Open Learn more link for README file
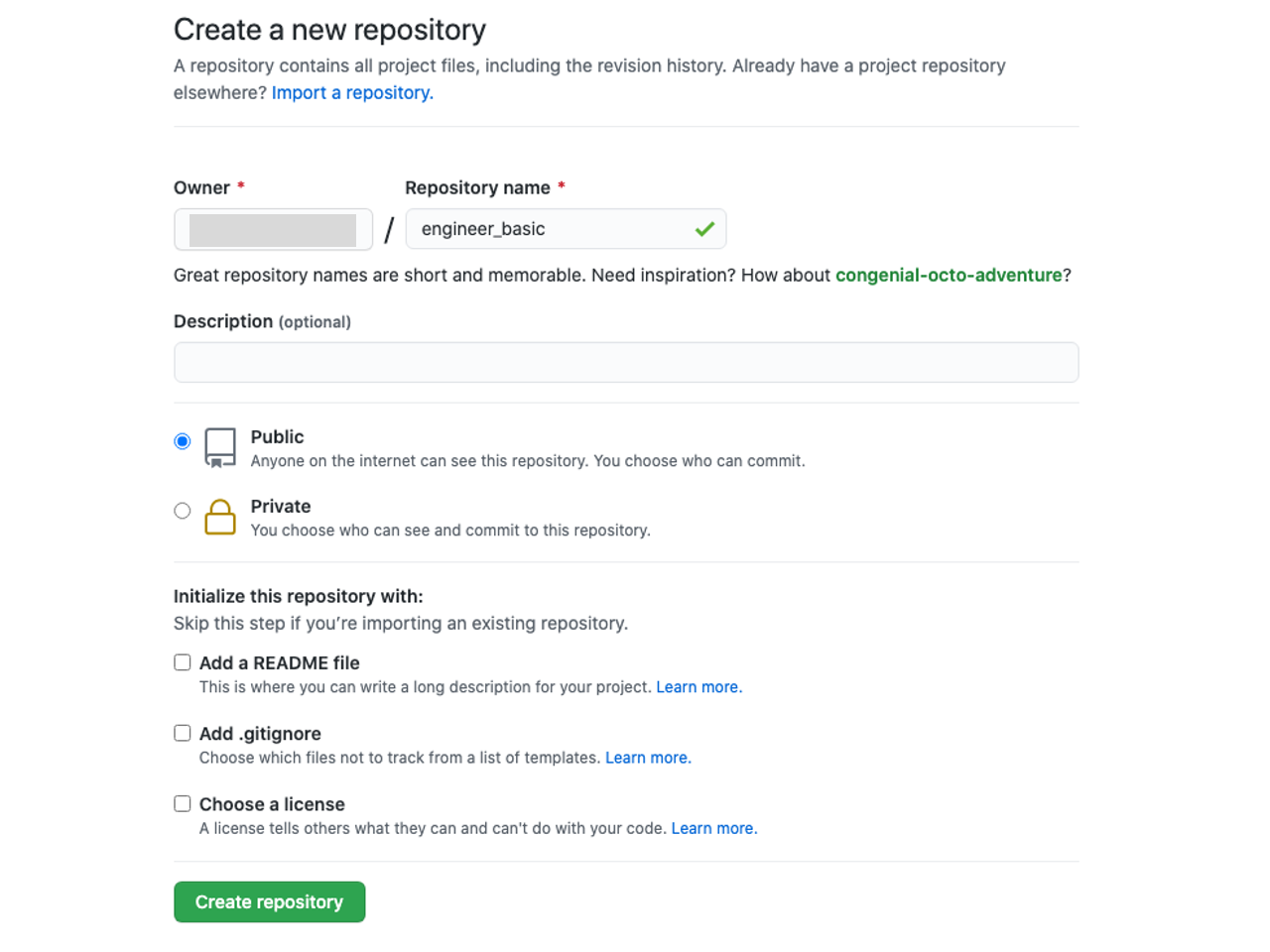The image size is (1270, 952). pyautogui.click(x=698, y=687)
